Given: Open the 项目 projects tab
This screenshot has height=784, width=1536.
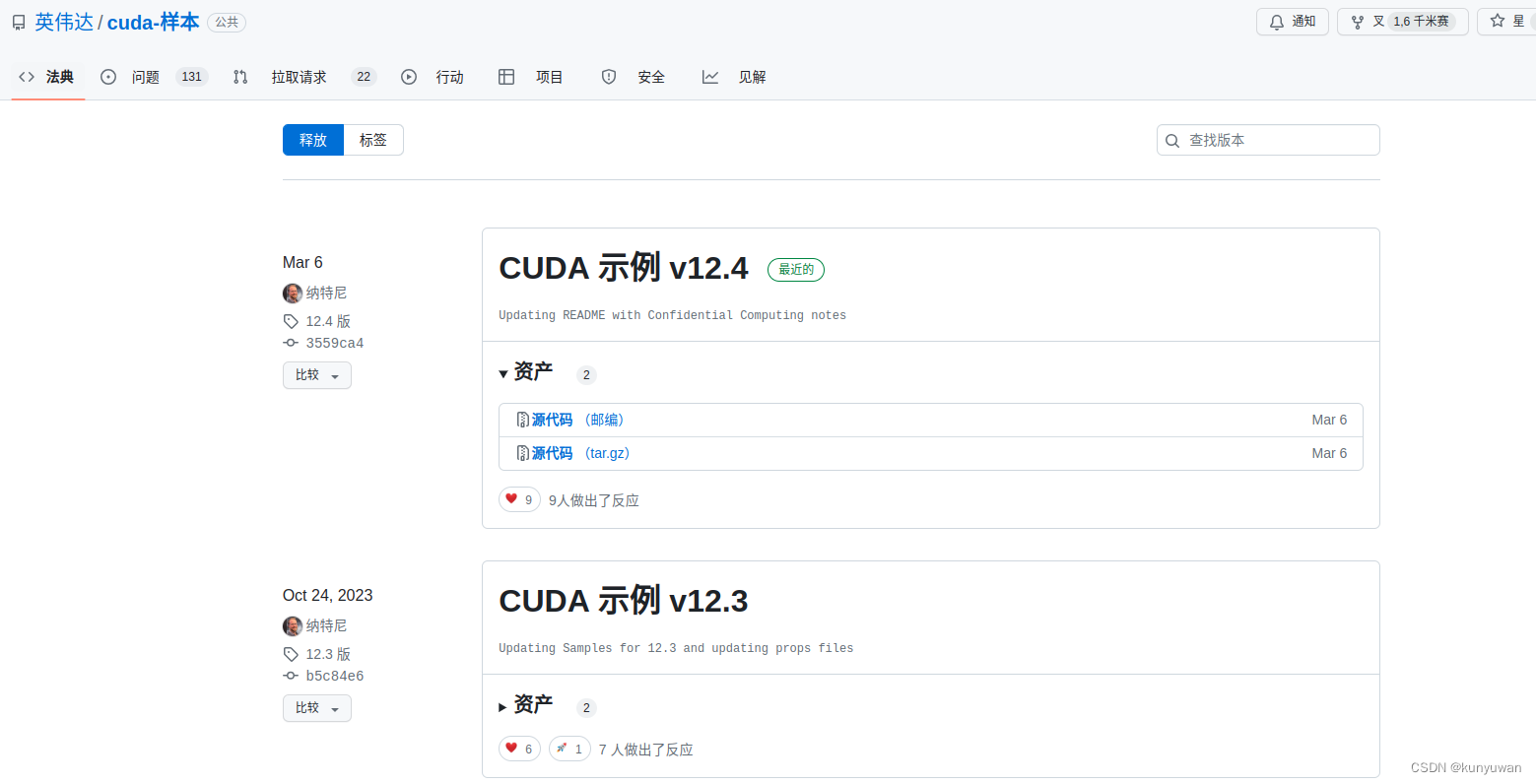Looking at the screenshot, I should [531, 77].
